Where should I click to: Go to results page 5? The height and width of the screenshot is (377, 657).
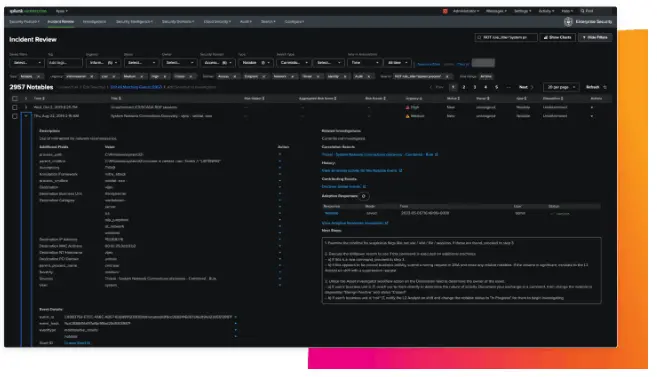(497, 87)
